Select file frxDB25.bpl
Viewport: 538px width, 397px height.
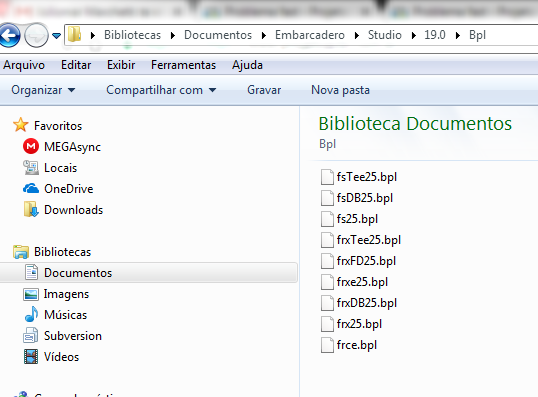367,303
